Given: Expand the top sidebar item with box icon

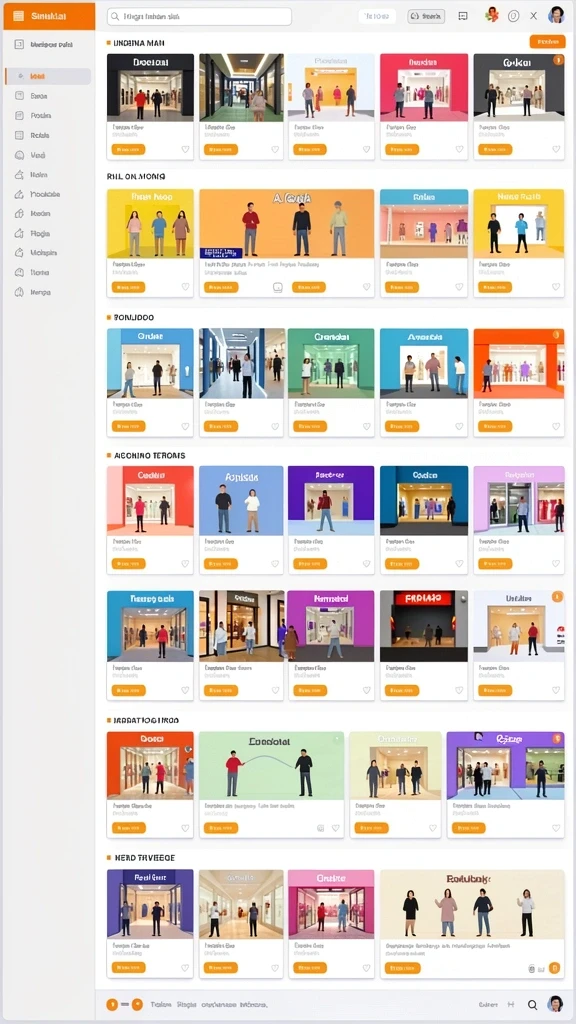Looking at the screenshot, I should point(47,44).
